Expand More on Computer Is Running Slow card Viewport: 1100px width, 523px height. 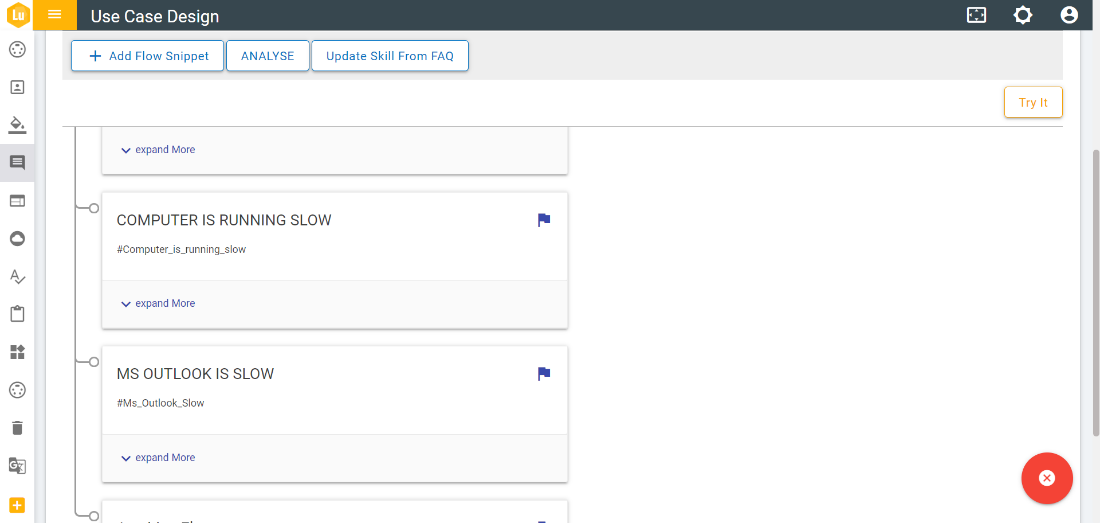point(158,304)
